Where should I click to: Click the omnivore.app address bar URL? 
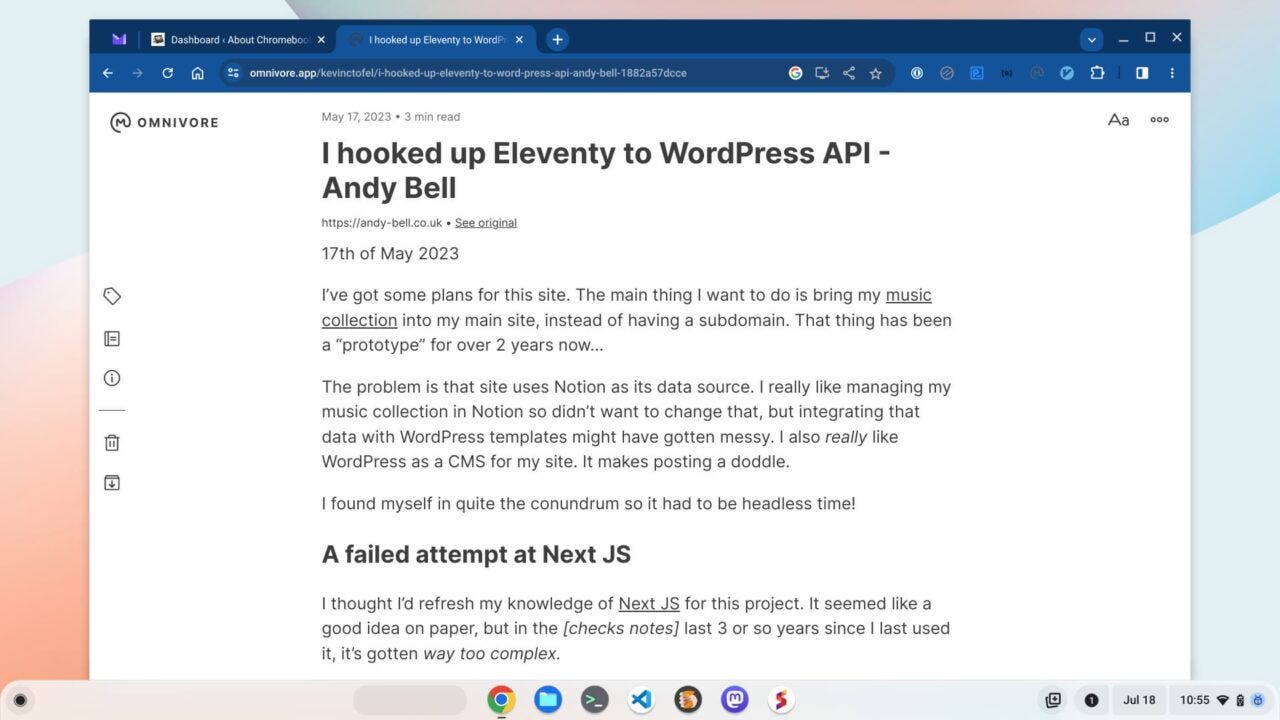pos(468,73)
